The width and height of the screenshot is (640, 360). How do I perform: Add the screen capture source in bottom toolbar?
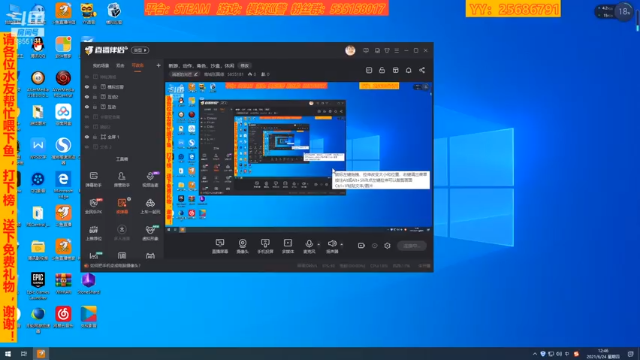tap(220, 246)
